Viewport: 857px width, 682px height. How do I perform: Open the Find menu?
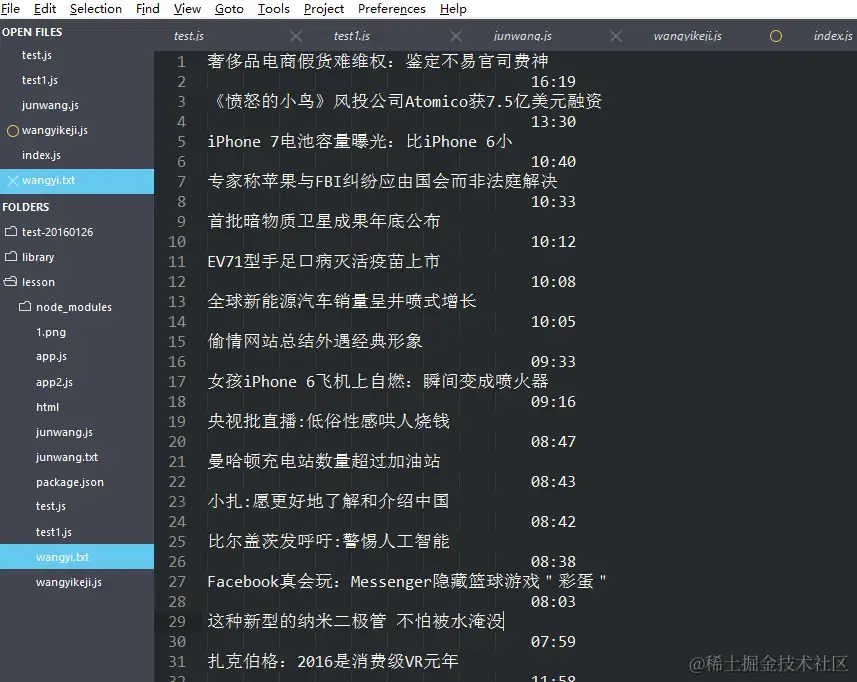[148, 9]
